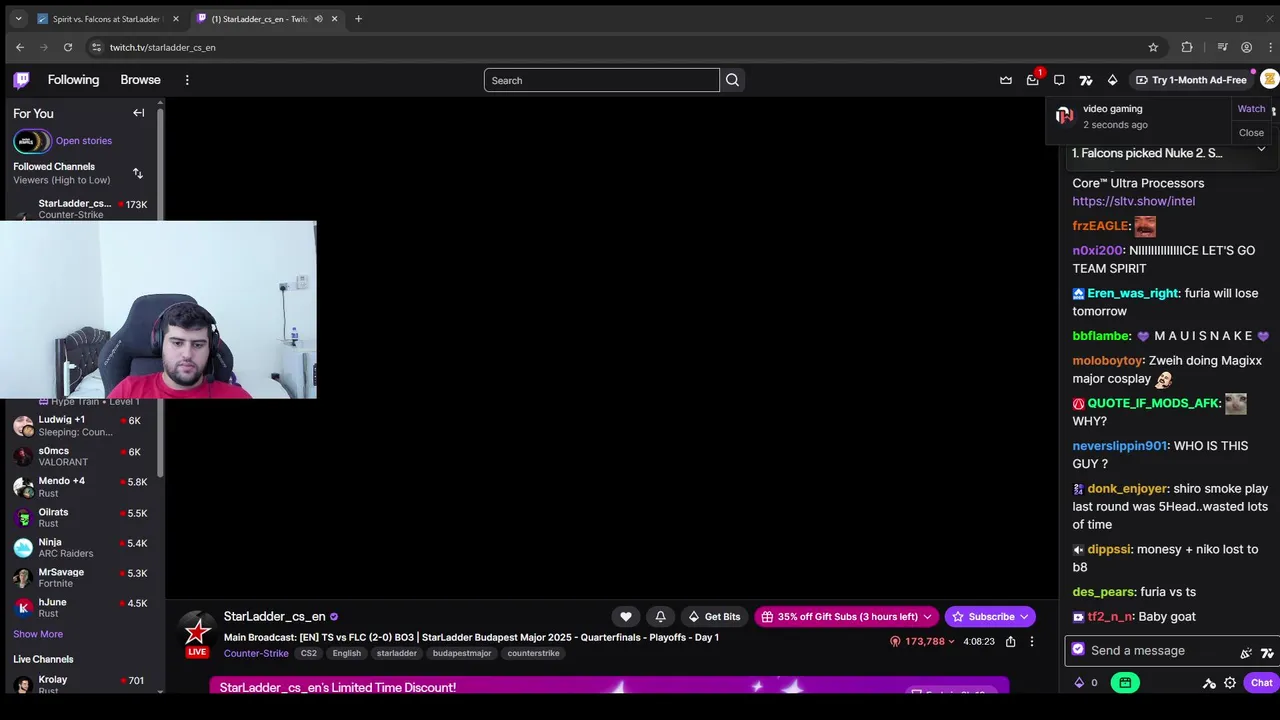The height and width of the screenshot is (720, 1280).
Task: Close the video gaming notification
Action: pyautogui.click(x=1251, y=133)
